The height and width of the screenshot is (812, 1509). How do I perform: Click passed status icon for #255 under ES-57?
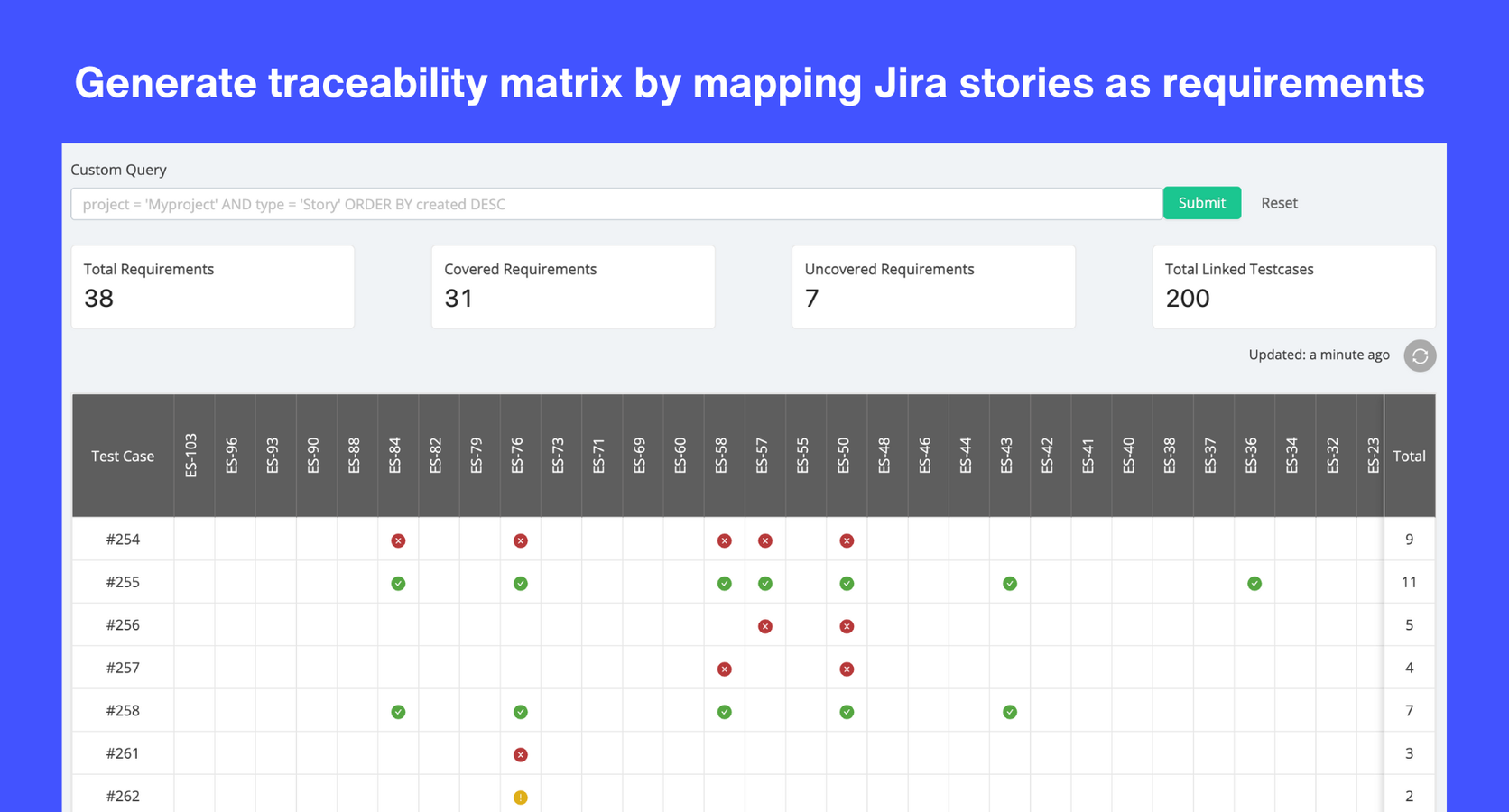coord(765,584)
